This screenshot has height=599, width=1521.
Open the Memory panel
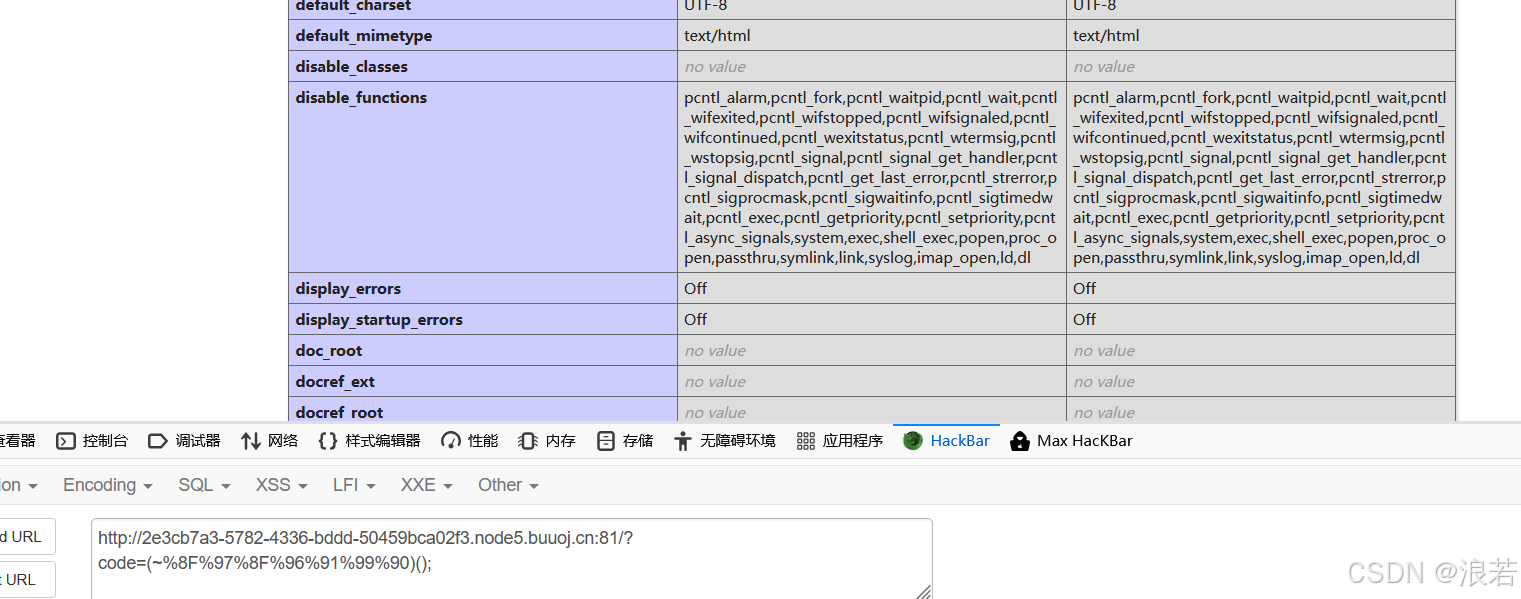pyautogui.click(x=546, y=440)
